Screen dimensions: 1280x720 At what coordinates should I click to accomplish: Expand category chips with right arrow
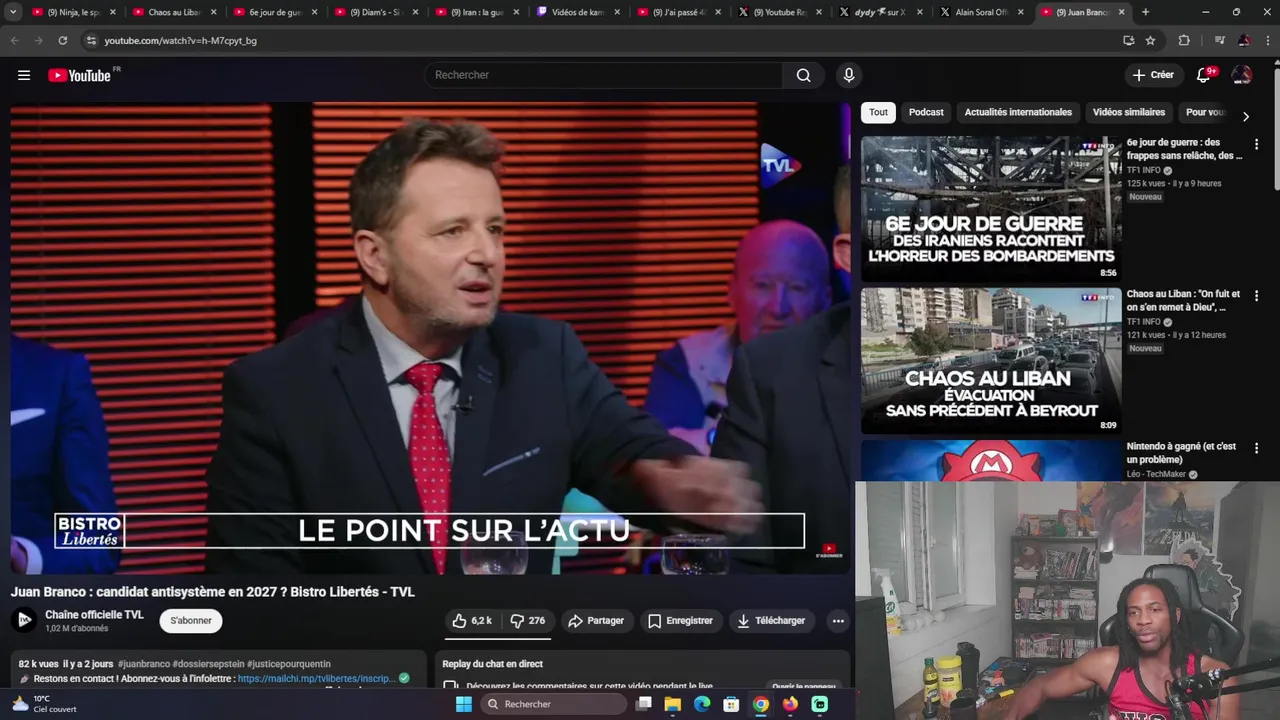point(1245,116)
